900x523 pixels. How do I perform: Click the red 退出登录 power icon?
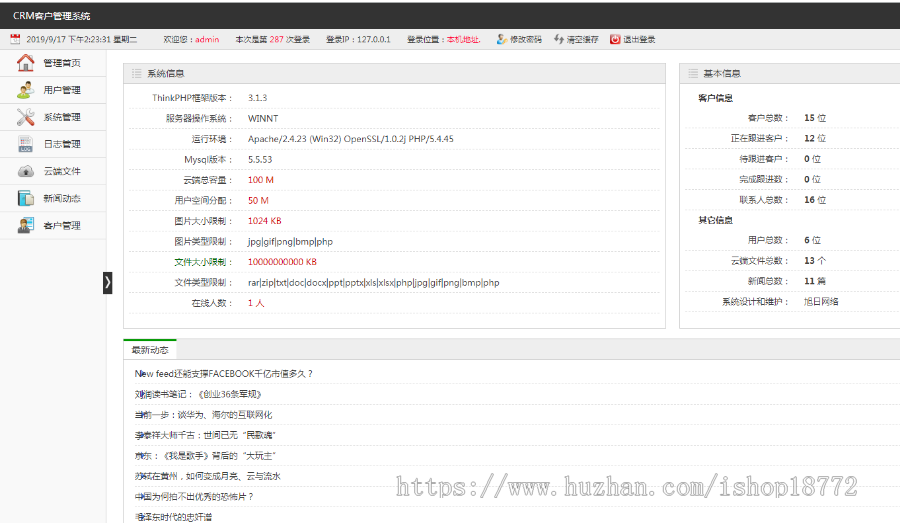[615, 39]
